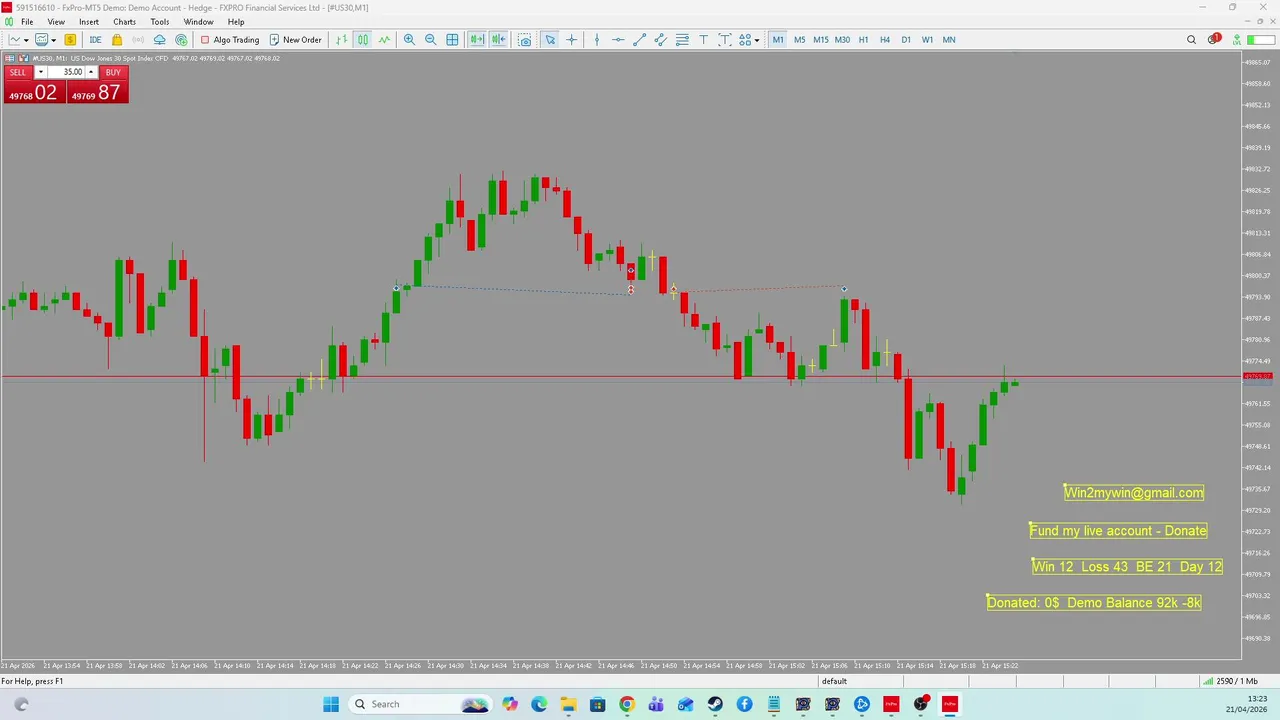Select the crosshair tool

click(x=572, y=40)
